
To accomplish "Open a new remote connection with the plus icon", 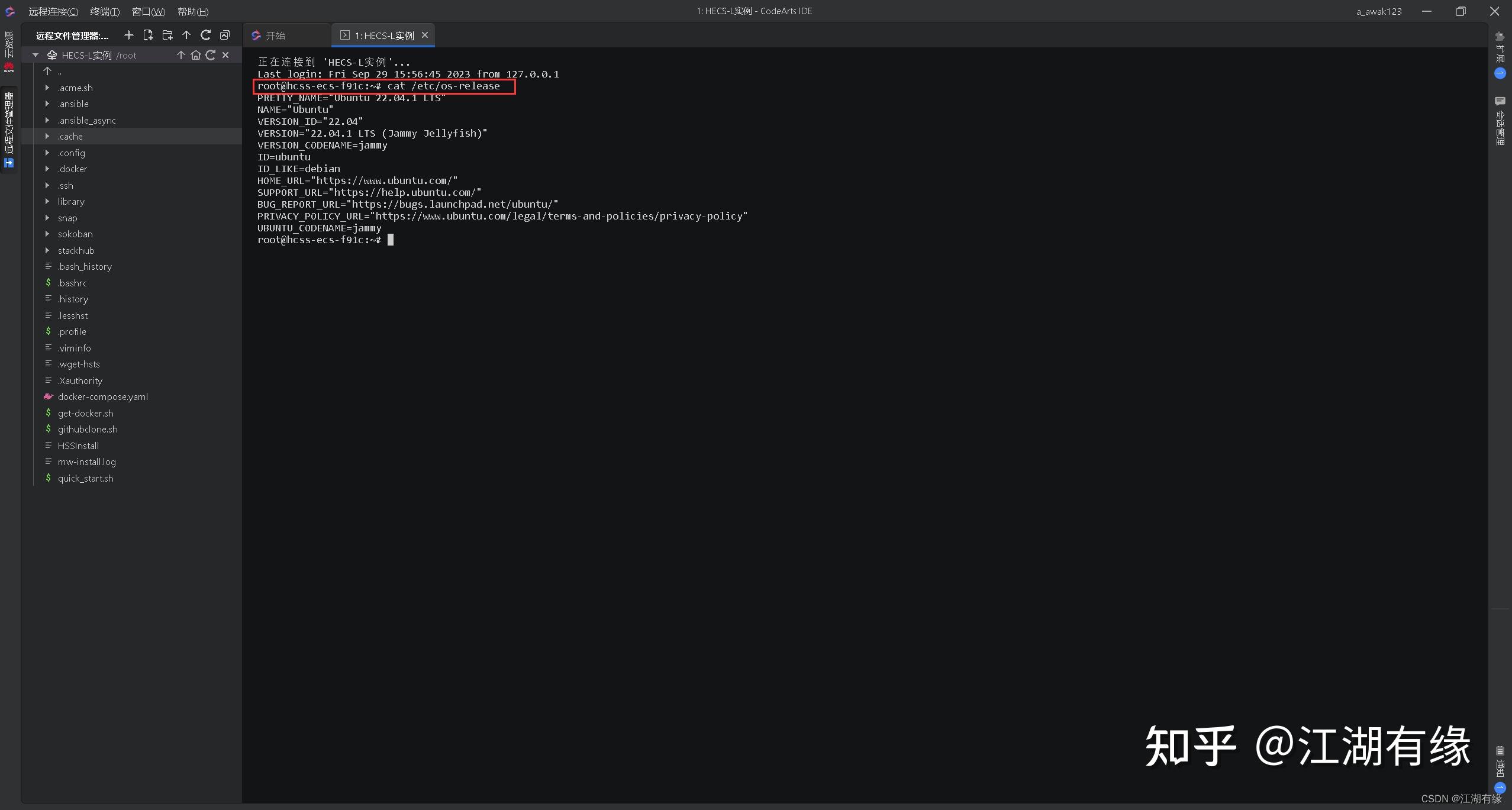I will 128,35.
